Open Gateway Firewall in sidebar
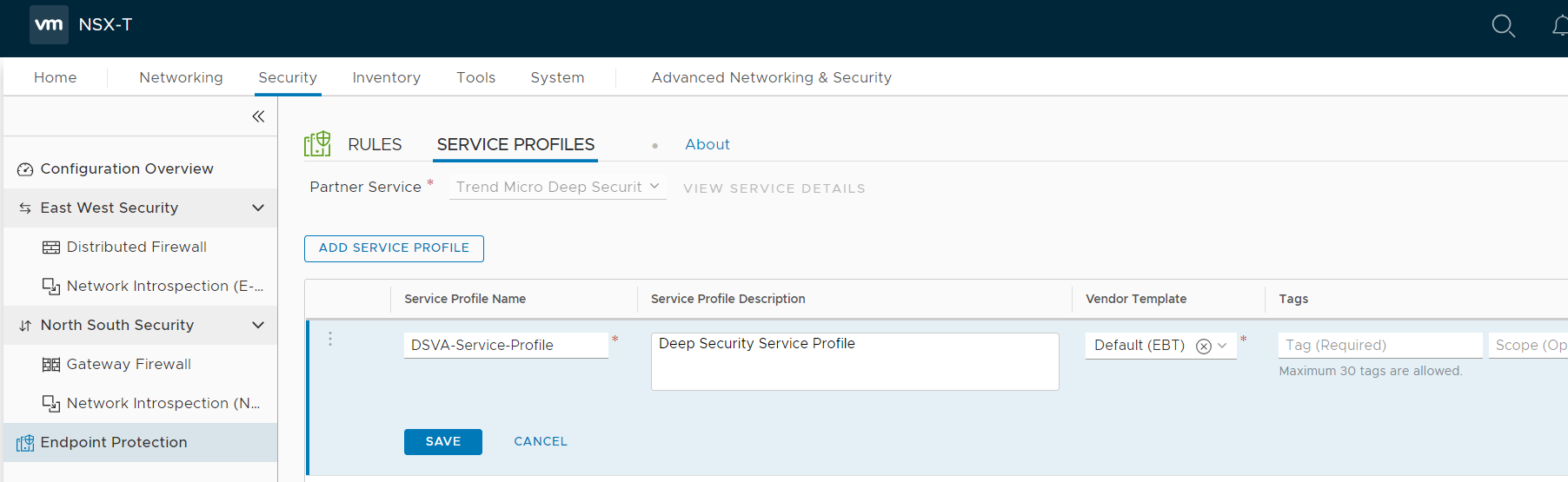1568x482 pixels. [x=129, y=364]
